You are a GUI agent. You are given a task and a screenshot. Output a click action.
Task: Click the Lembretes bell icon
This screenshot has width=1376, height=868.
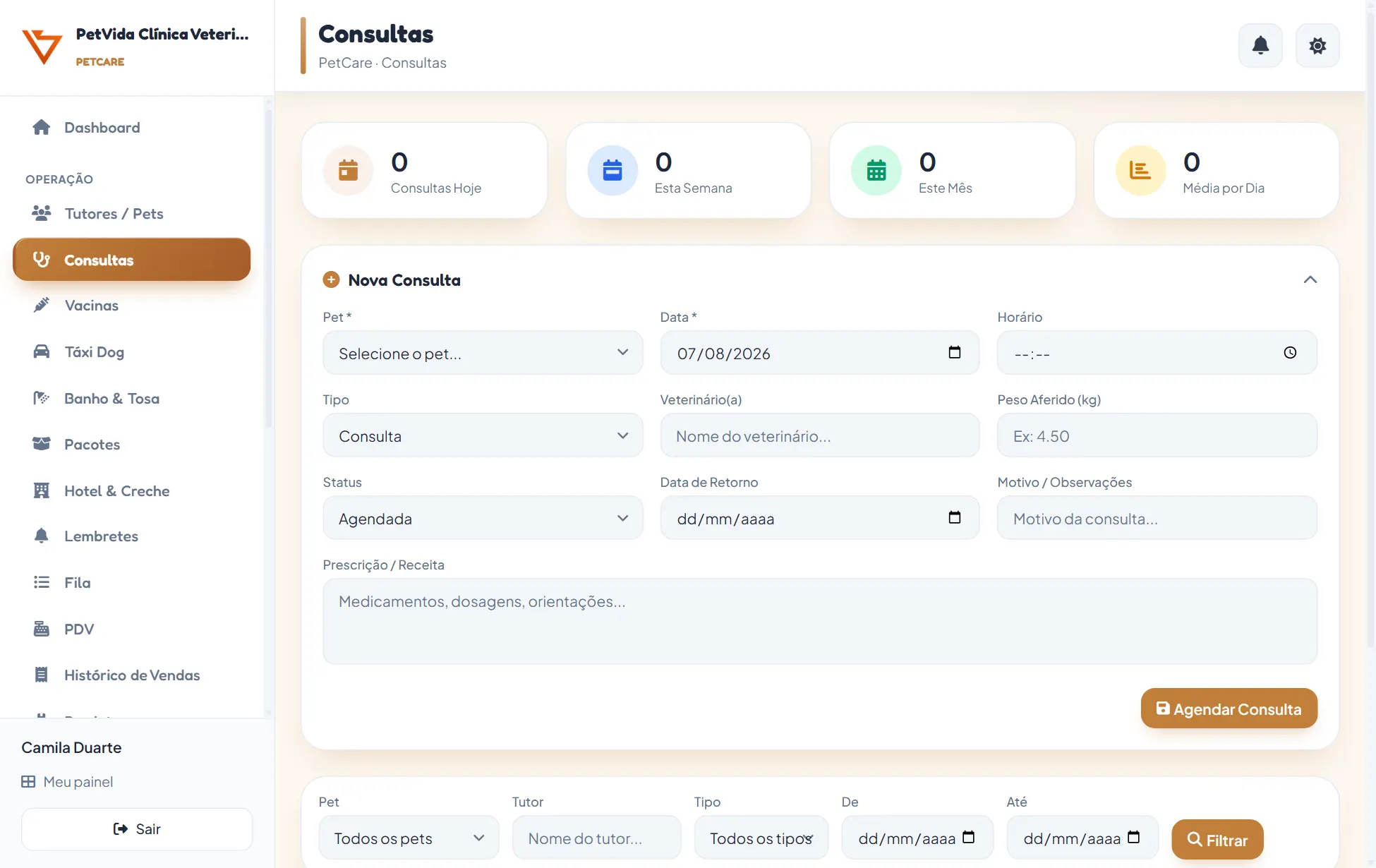click(42, 536)
